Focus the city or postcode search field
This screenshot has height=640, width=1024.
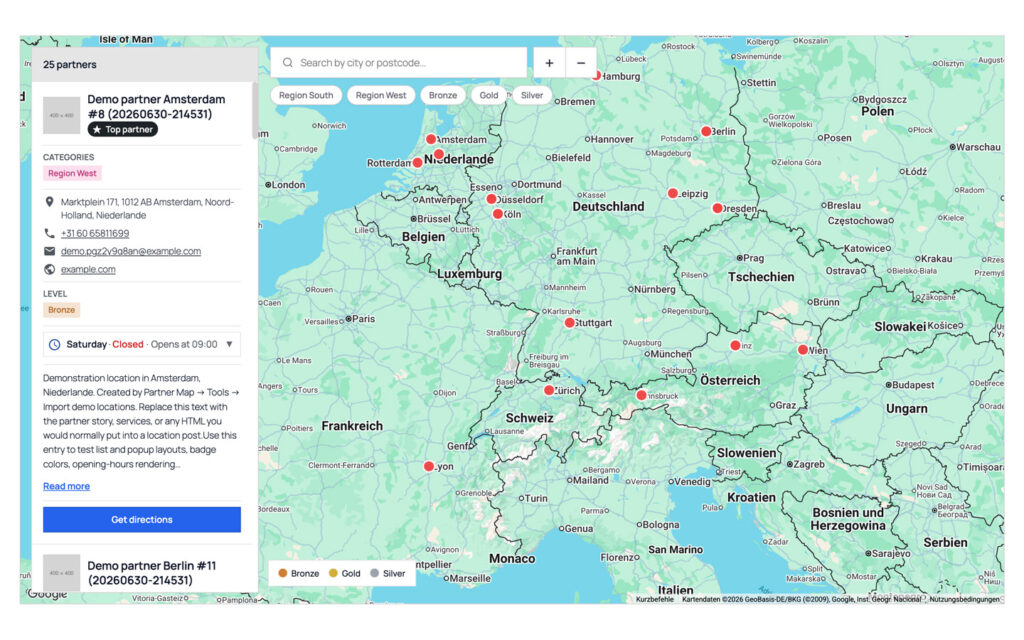pos(398,63)
